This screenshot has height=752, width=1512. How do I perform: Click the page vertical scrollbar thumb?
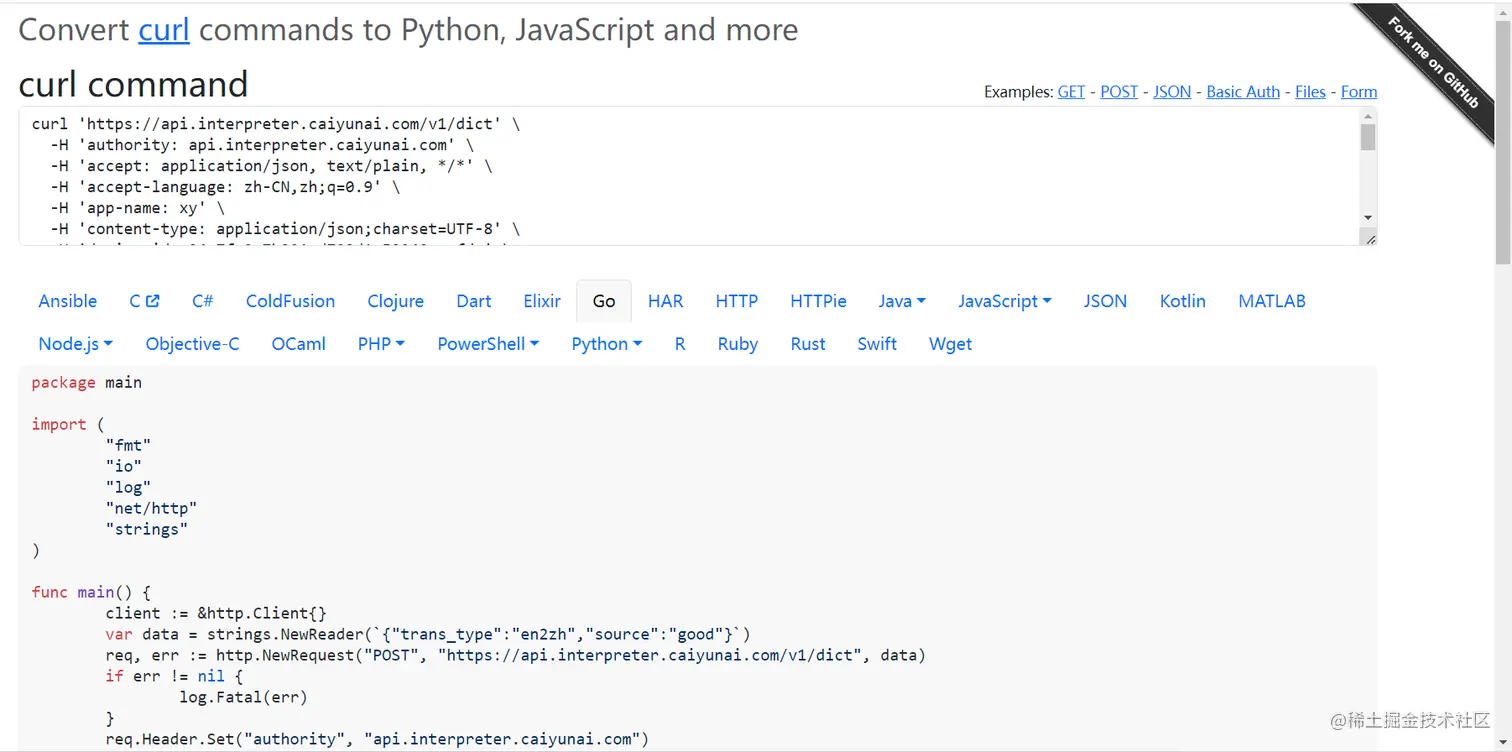pos(1503,140)
